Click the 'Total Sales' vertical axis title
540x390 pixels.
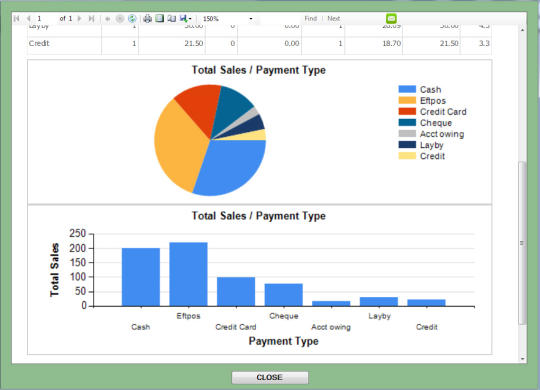tap(54, 270)
